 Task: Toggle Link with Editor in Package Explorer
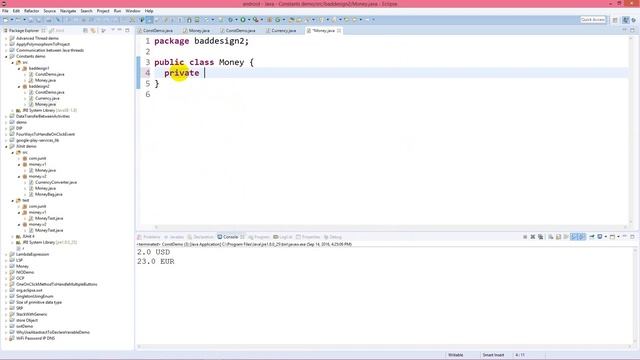(93, 31)
